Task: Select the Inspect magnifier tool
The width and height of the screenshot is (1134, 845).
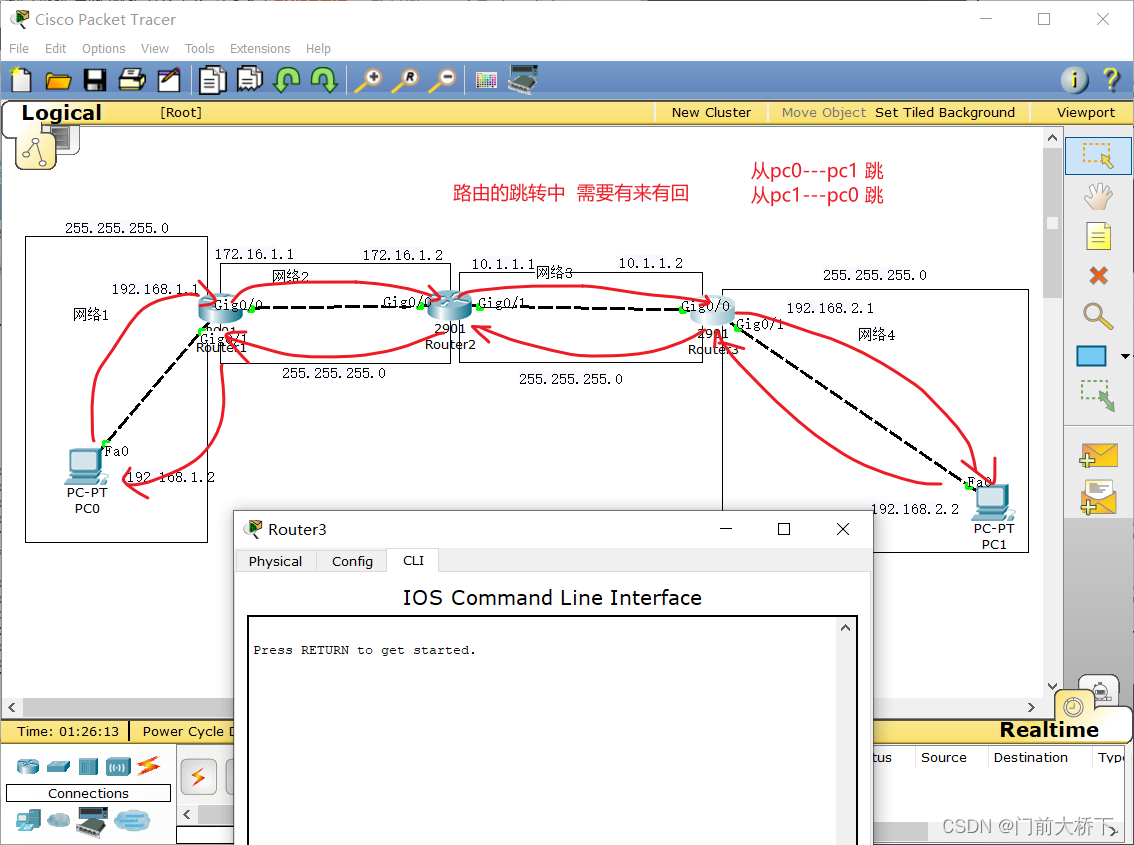Action: [1098, 316]
